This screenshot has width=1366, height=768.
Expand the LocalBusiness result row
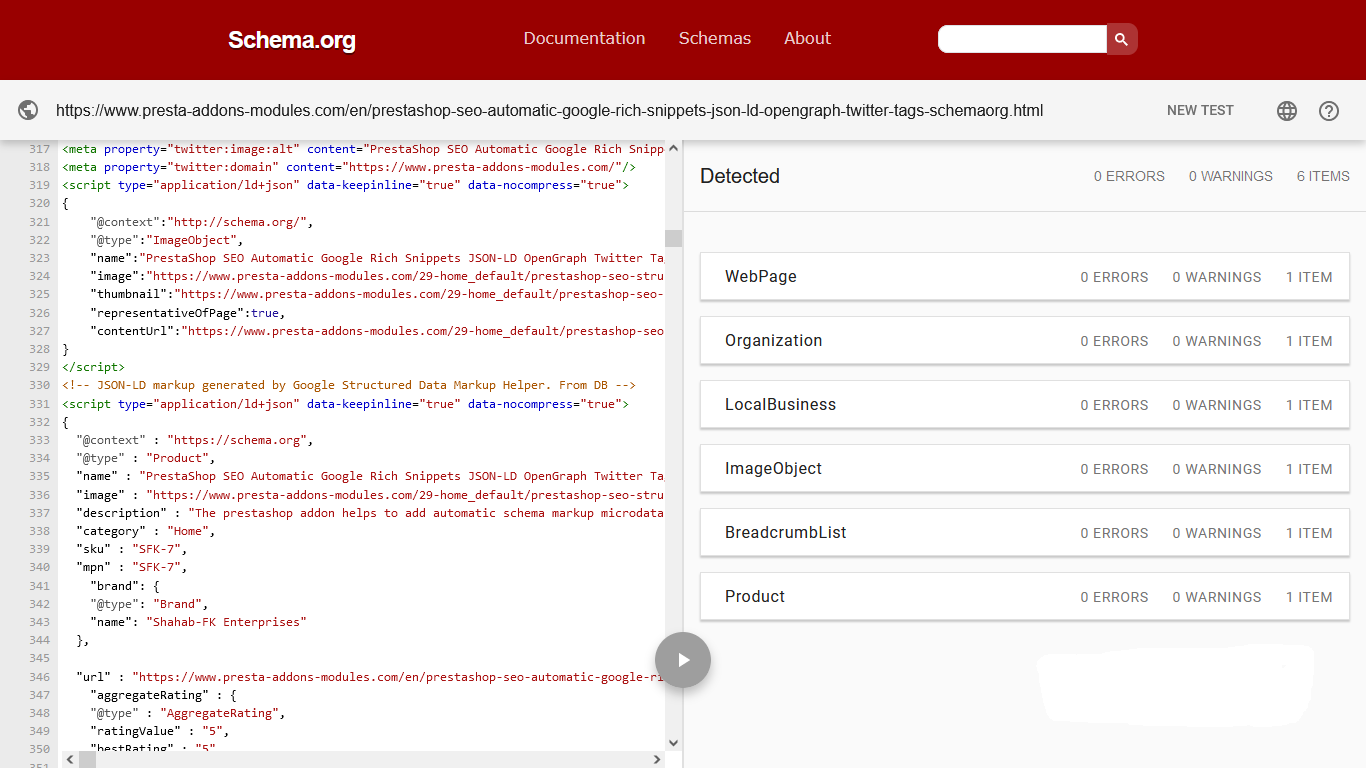tap(1024, 405)
